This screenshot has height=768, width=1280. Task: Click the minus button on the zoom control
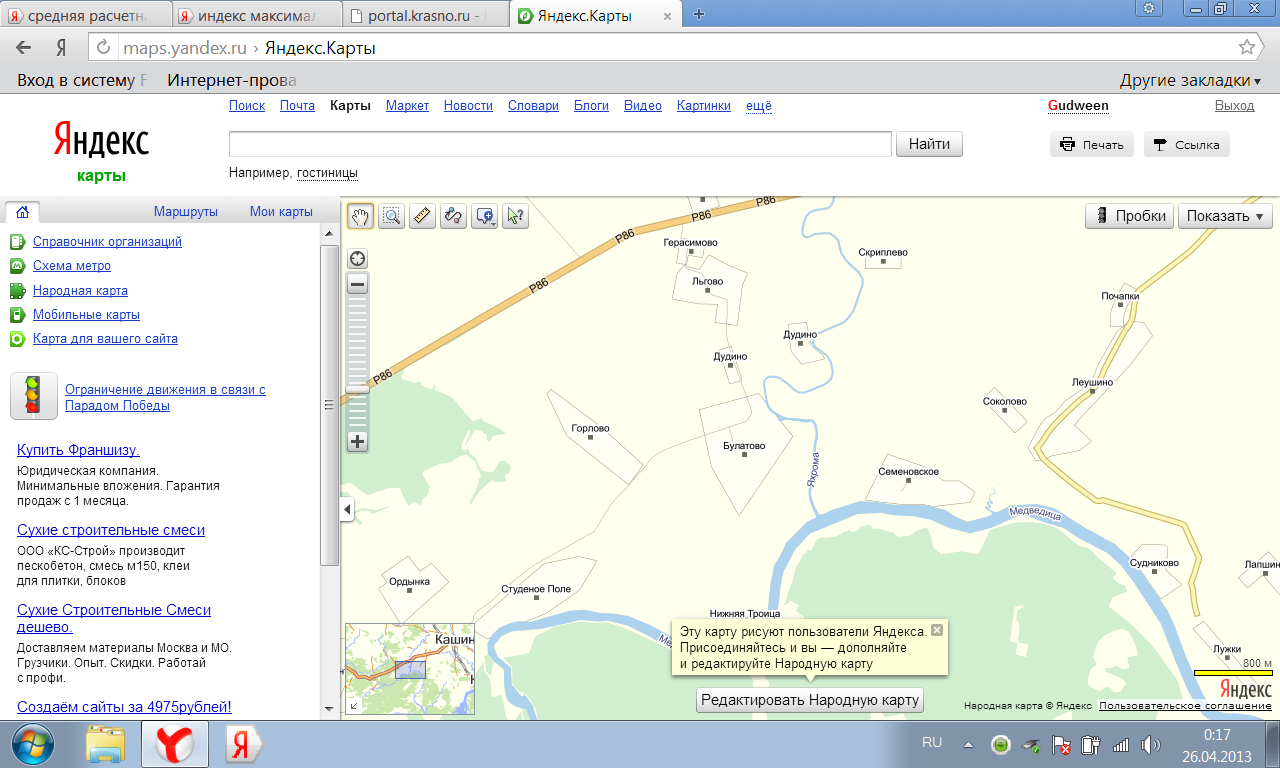357,284
